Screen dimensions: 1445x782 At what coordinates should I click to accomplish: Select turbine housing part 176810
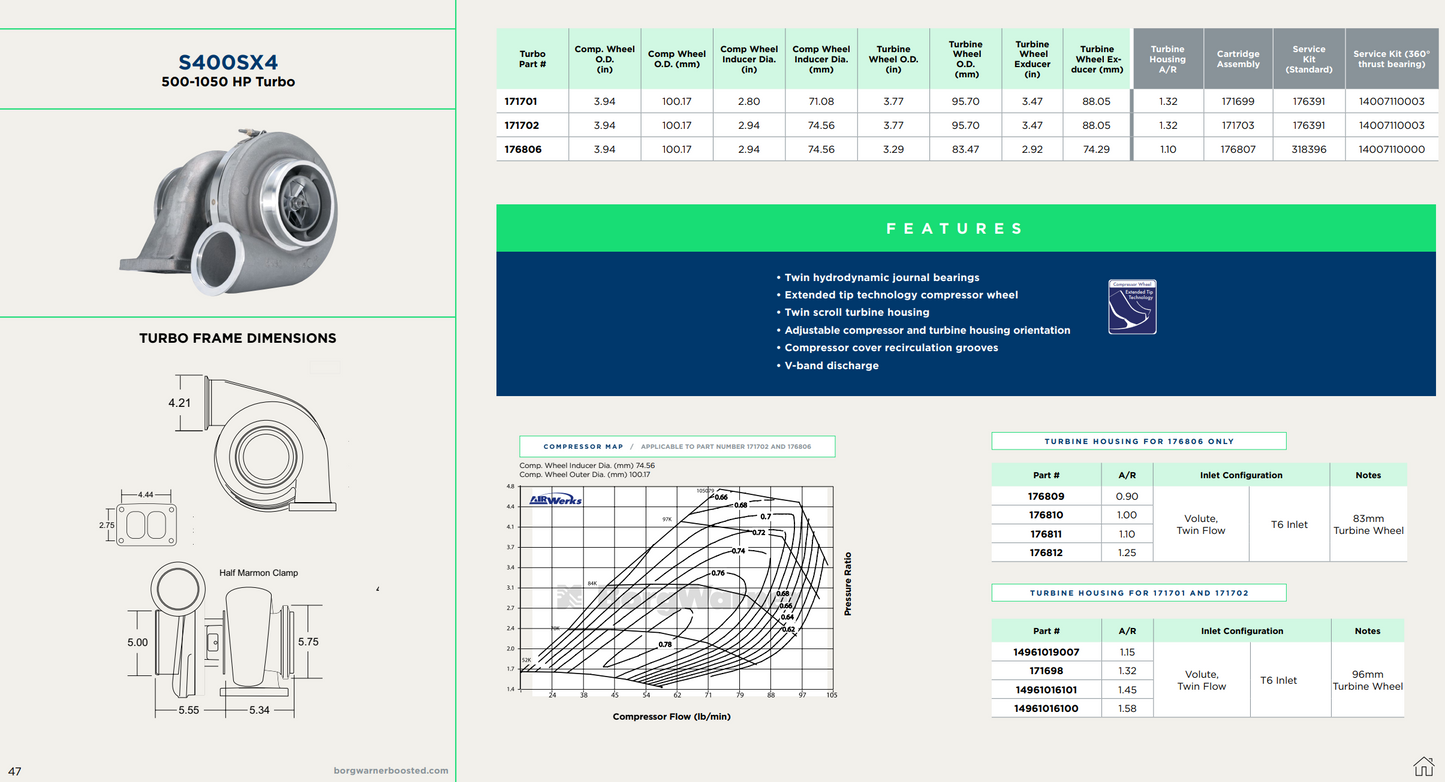tap(1046, 515)
